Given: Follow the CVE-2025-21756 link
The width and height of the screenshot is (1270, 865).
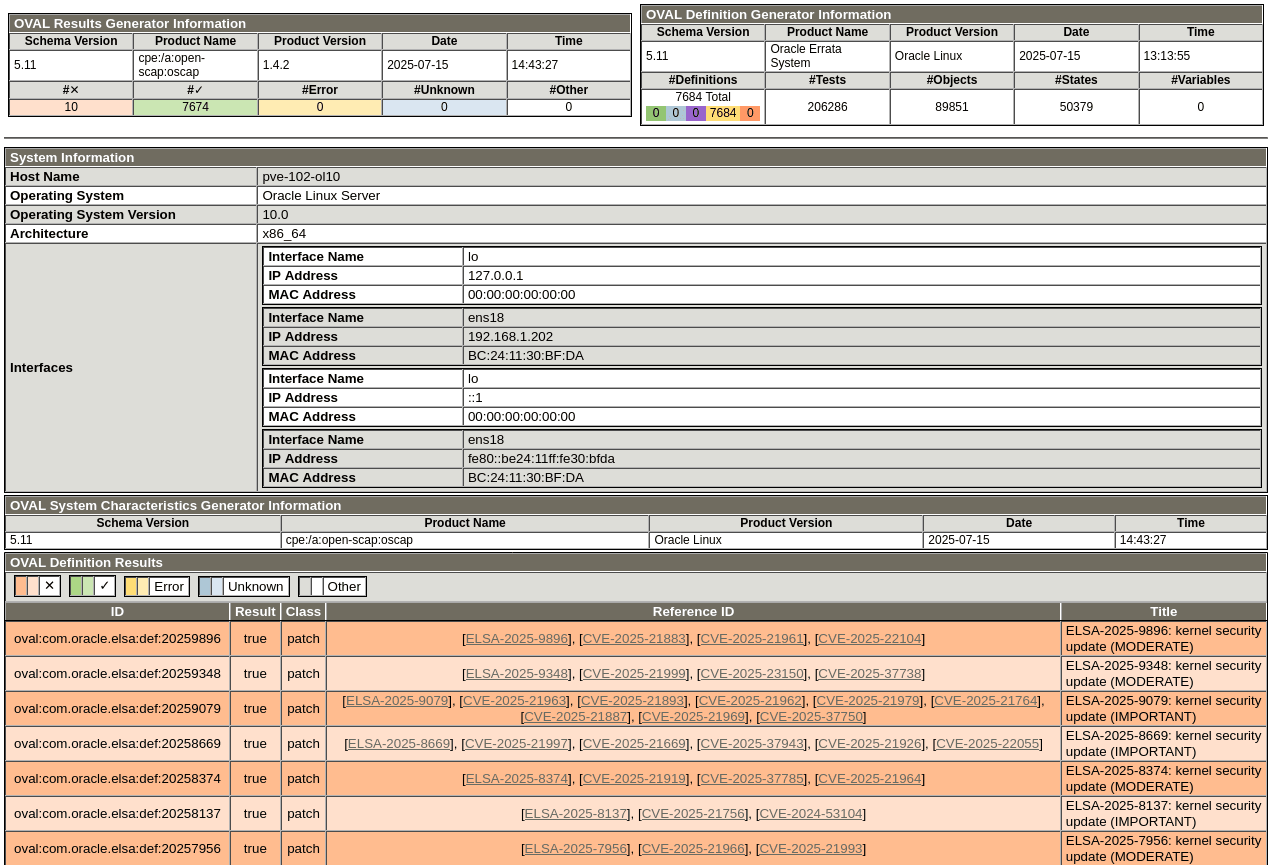Looking at the screenshot, I should 694,814.
